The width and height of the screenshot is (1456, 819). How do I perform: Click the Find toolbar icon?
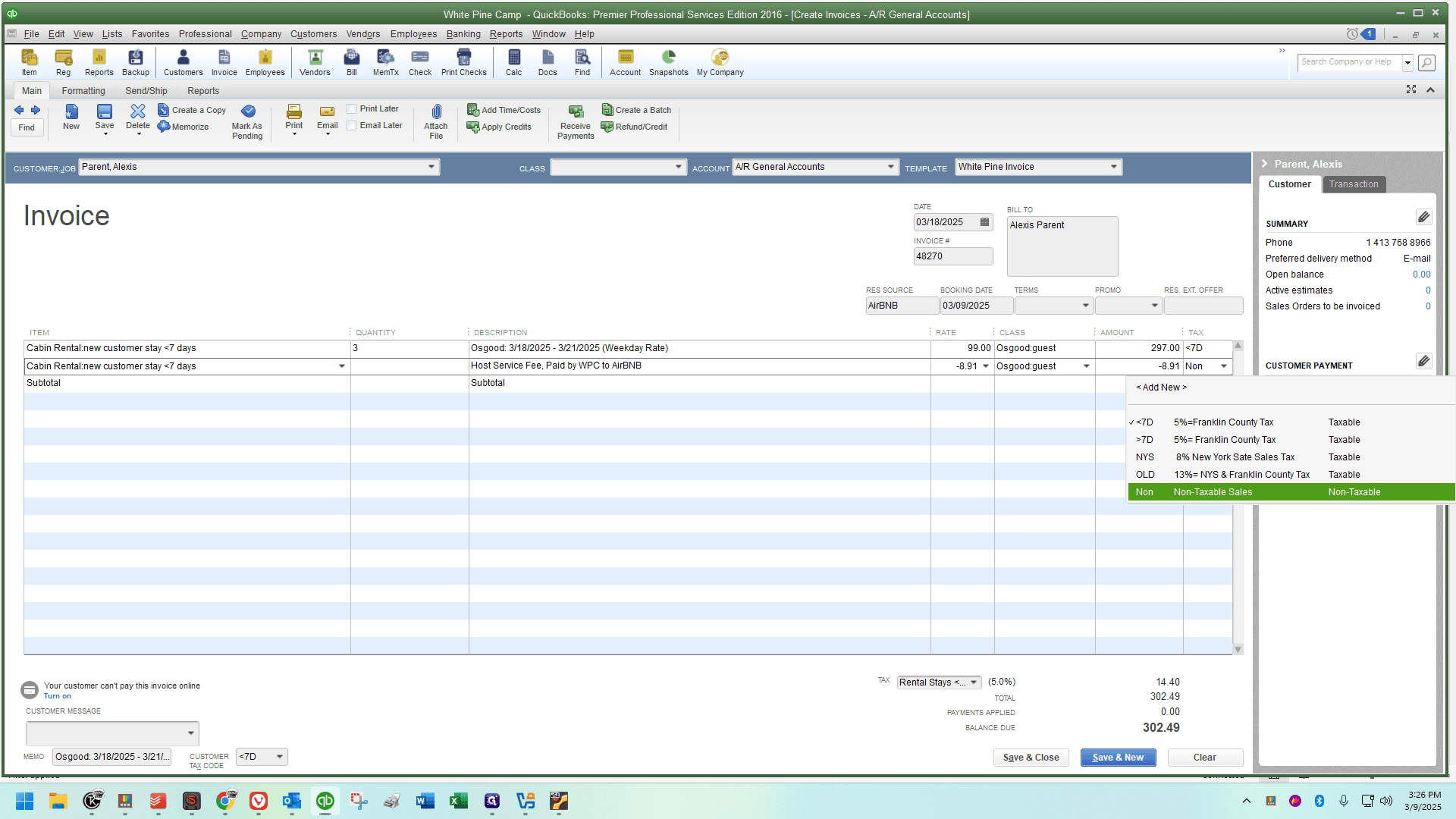[582, 62]
